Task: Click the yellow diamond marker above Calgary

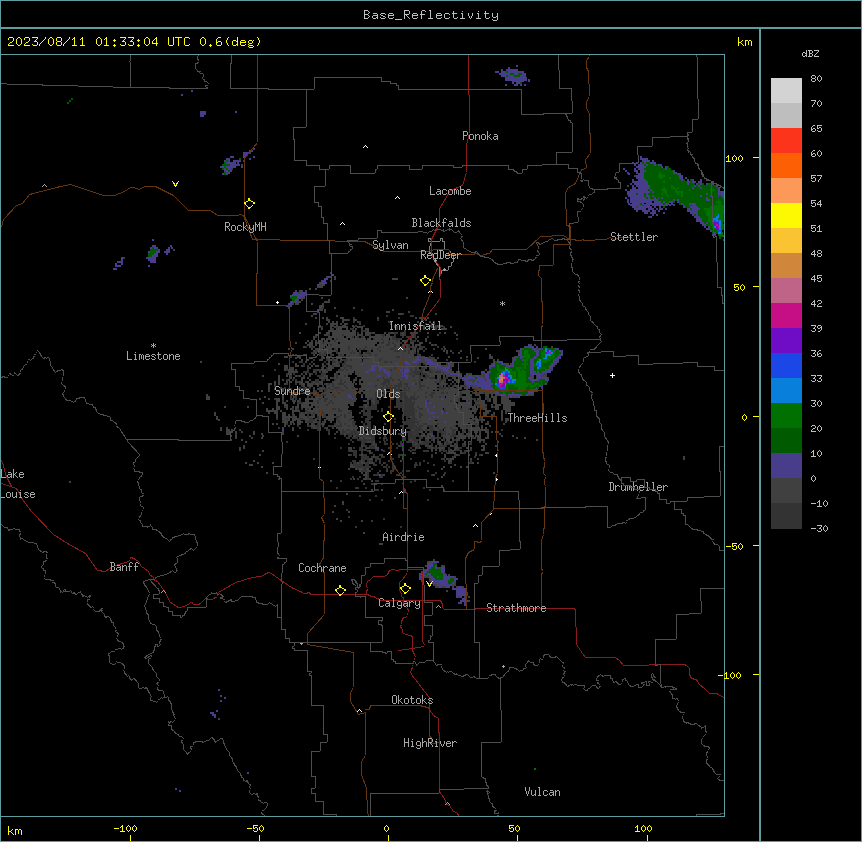Action: click(405, 589)
